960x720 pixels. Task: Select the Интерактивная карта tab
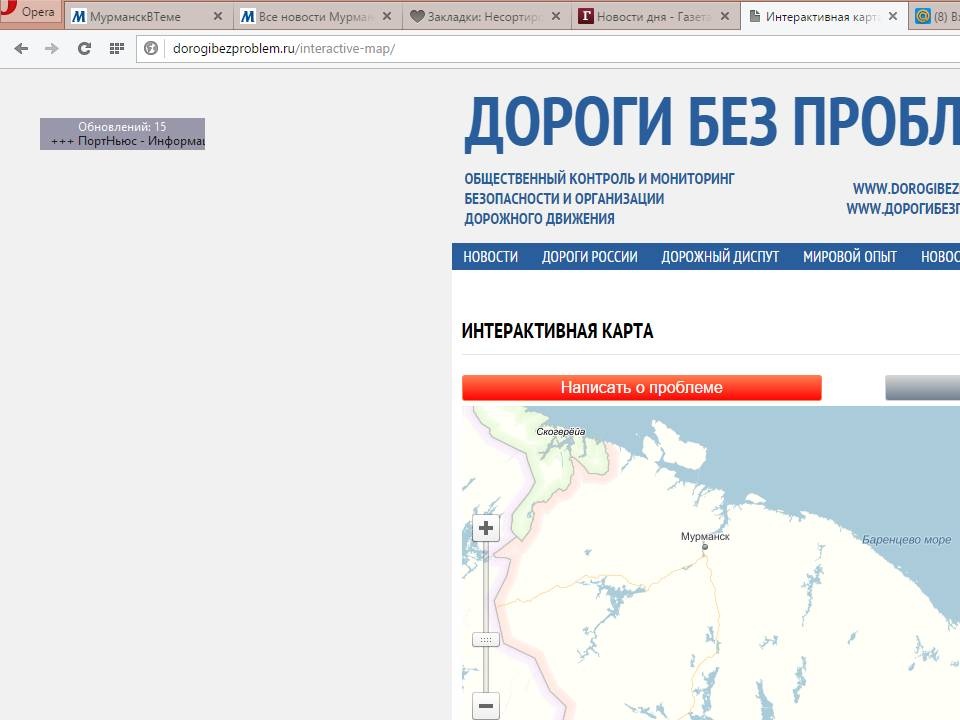click(x=823, y=17)
